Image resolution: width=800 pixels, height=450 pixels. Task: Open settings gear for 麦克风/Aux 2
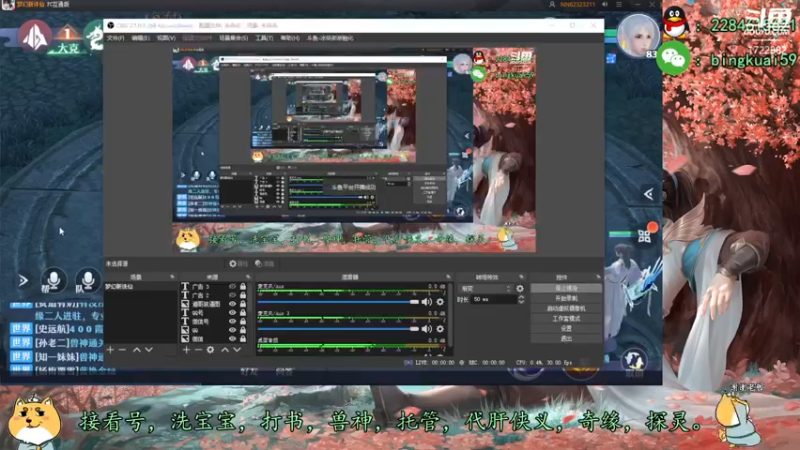click(440, 329)
